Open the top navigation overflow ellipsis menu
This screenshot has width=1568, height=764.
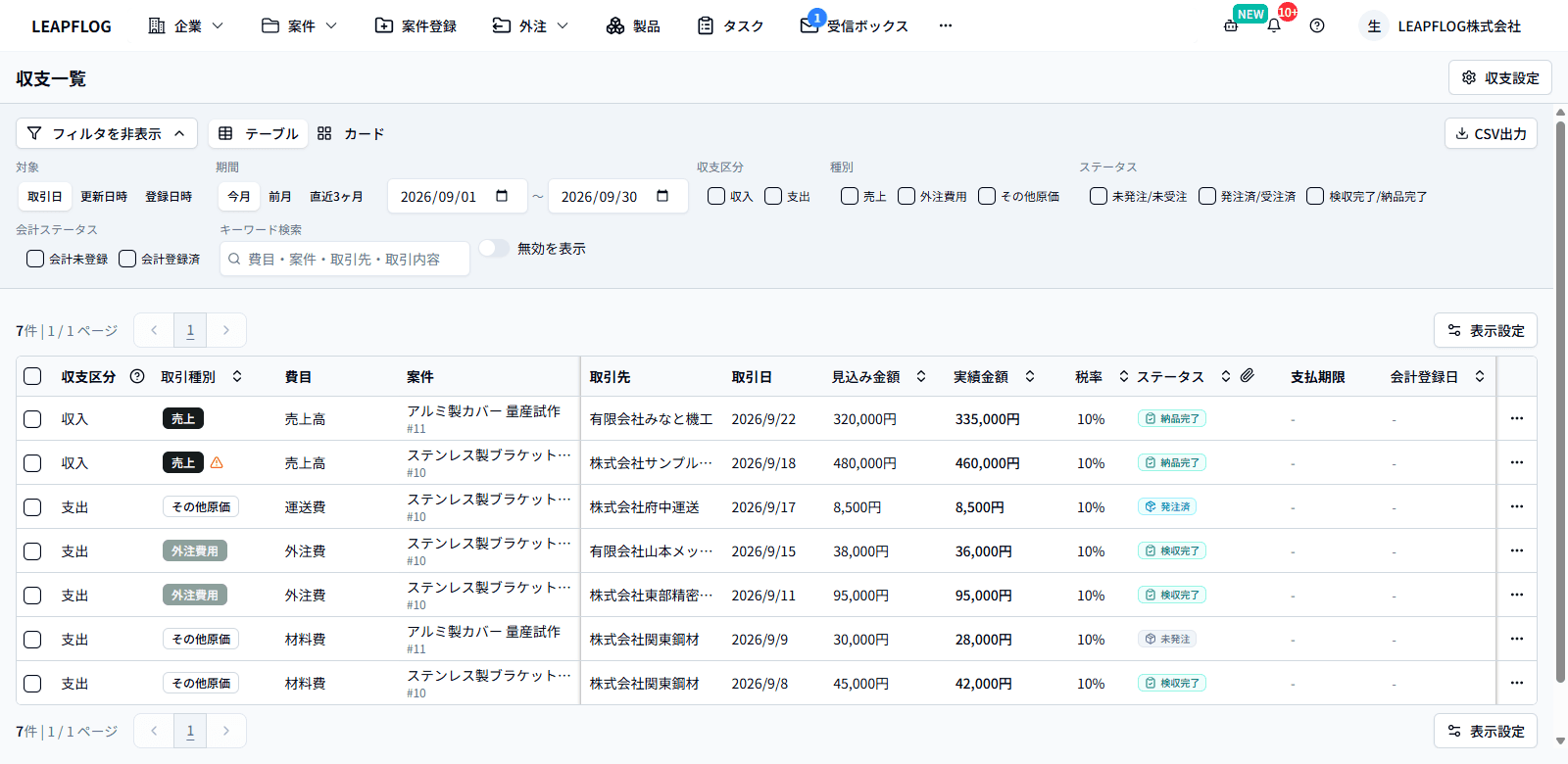pos(946,26)
